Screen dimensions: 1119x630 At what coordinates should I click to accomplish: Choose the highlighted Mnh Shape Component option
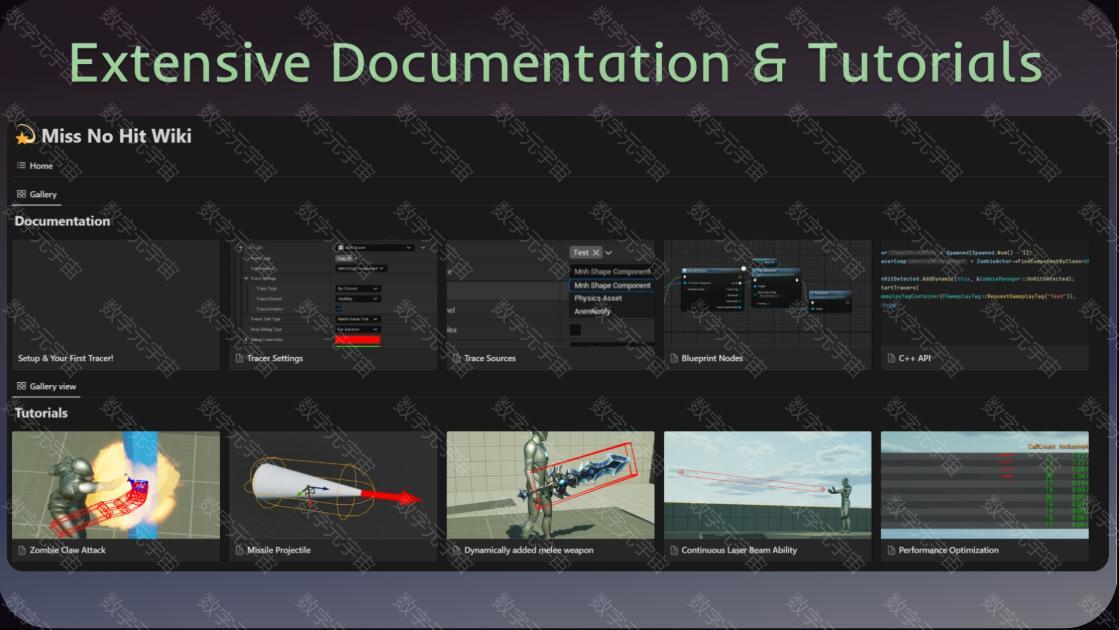click(612, 285)
